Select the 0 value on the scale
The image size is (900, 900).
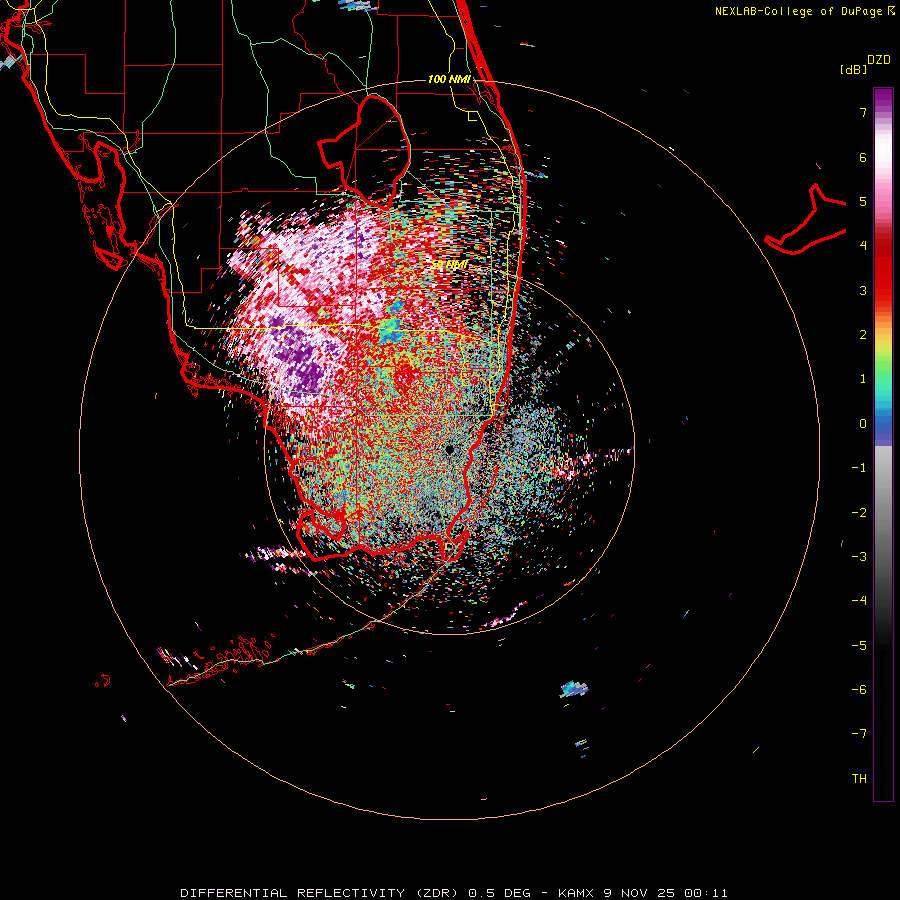pyautogui.click(x=863, y=424)
